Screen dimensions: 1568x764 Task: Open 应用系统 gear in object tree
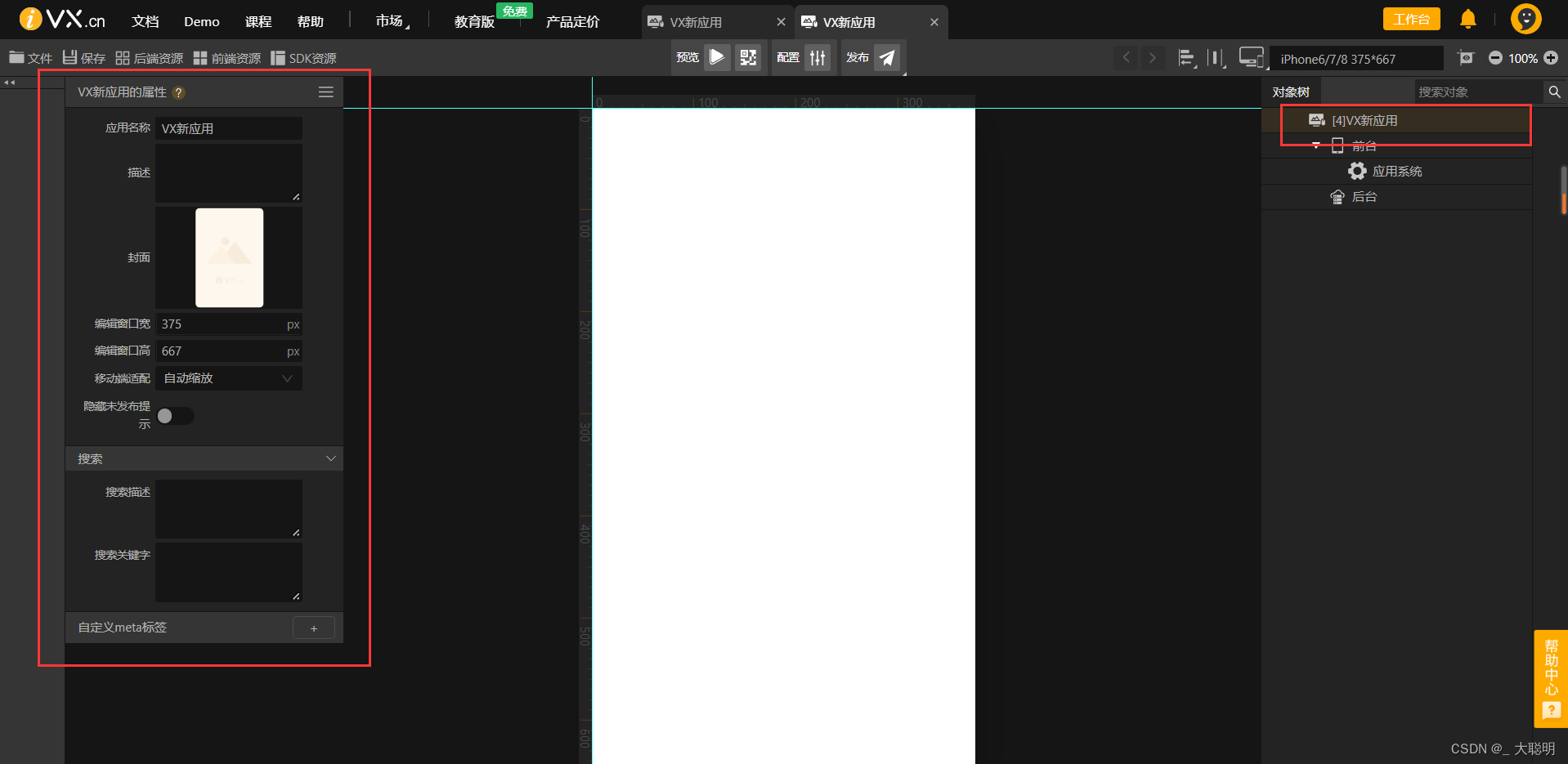1357,171
